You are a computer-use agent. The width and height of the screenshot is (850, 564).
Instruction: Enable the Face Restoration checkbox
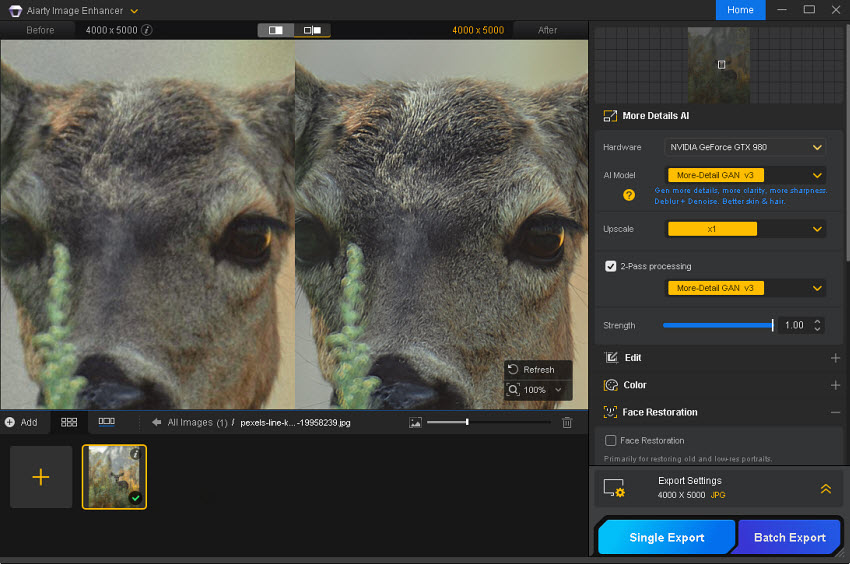tap(610, 440)
